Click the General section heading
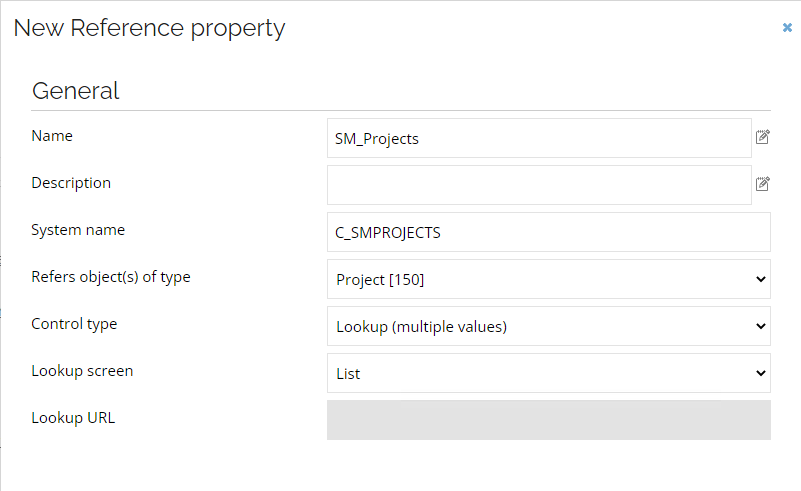Image resolution: width=801 pixels, height=491 pixels. pyautogui.click(x=76, y=91)
